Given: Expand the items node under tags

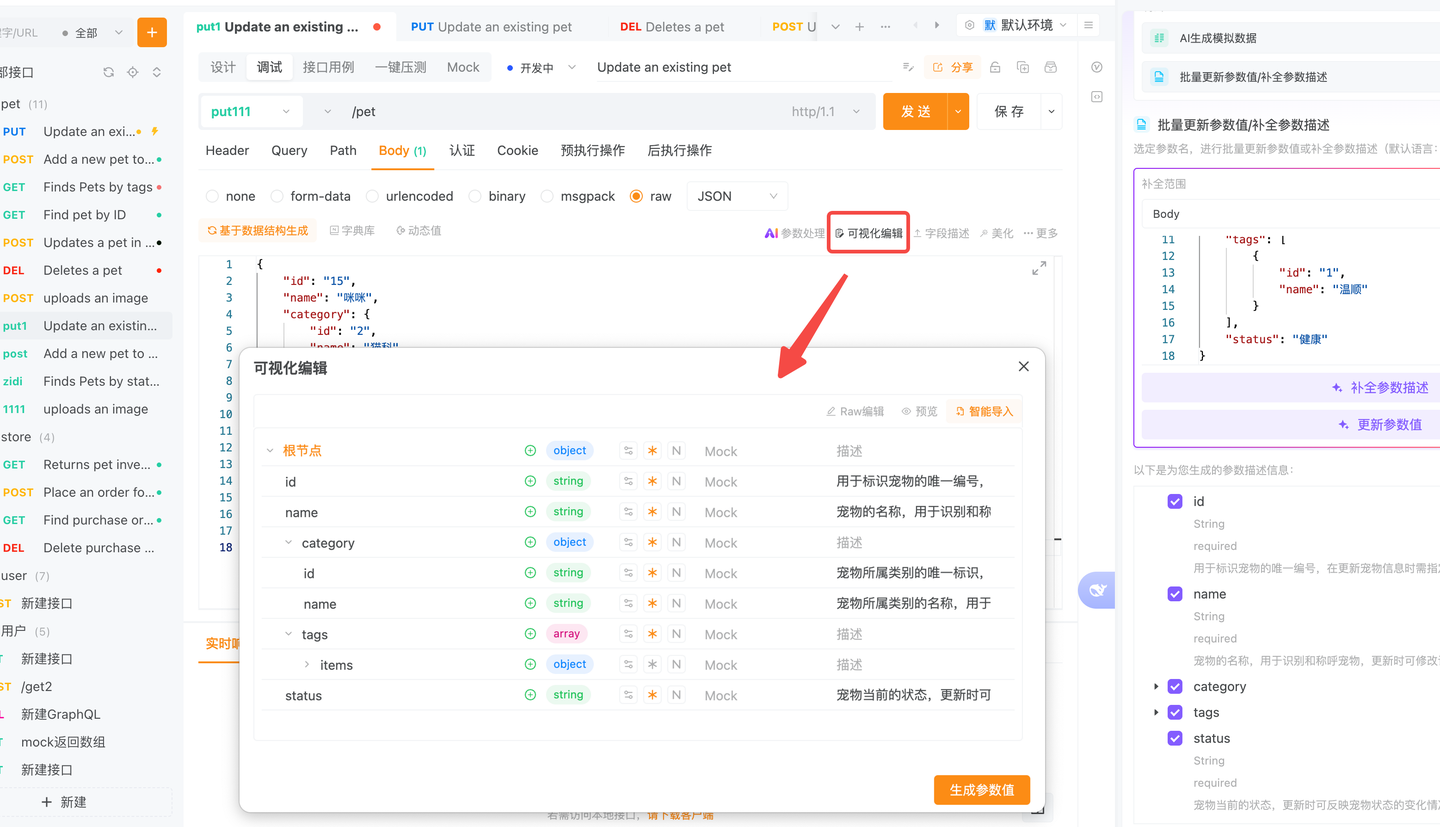Looking at the screenshot, I should coord(306,664).
